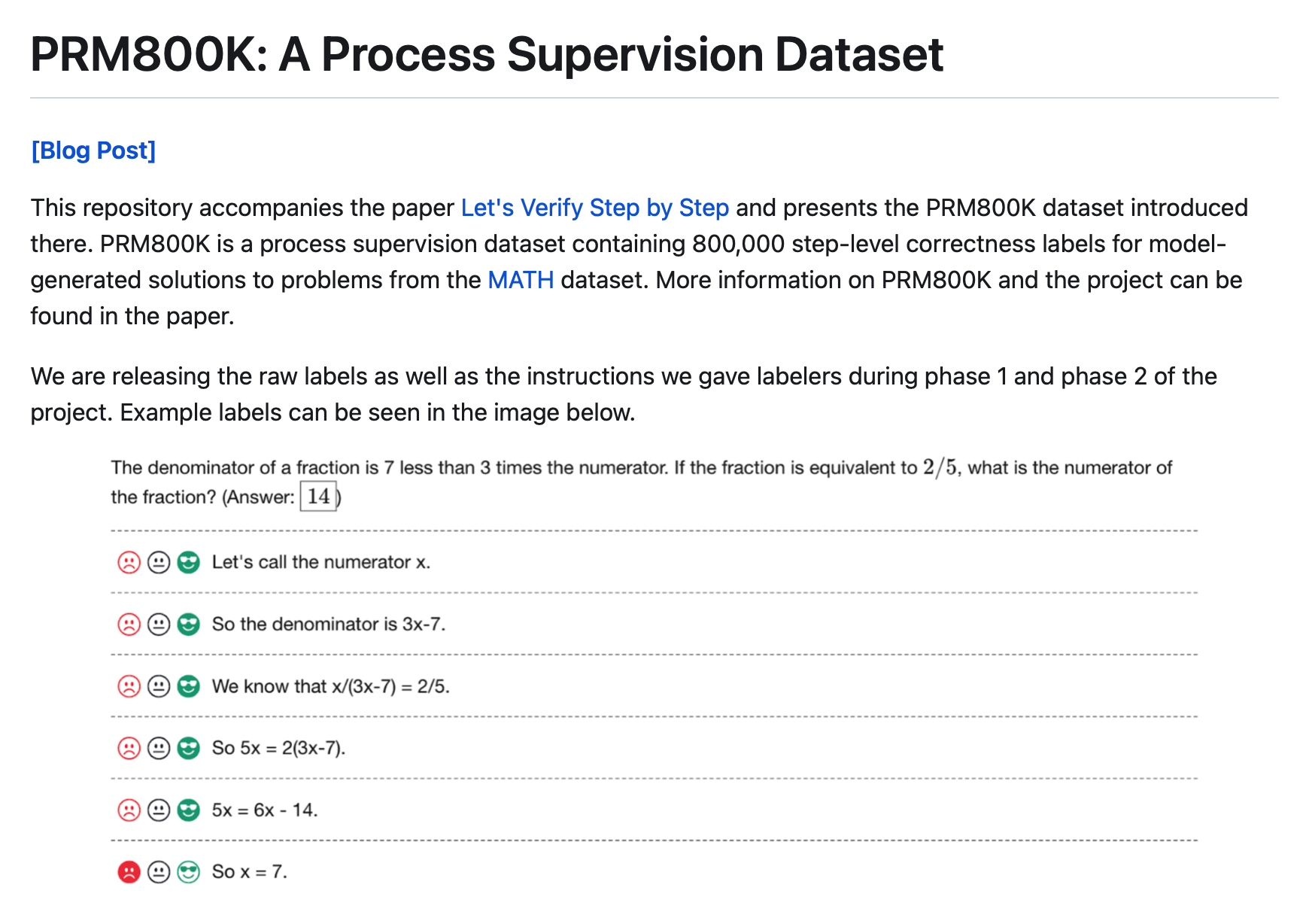1306x924 pixels.
Task: Click sad face for 'So the denominator is 3x-7'
Action: [129, 625]
